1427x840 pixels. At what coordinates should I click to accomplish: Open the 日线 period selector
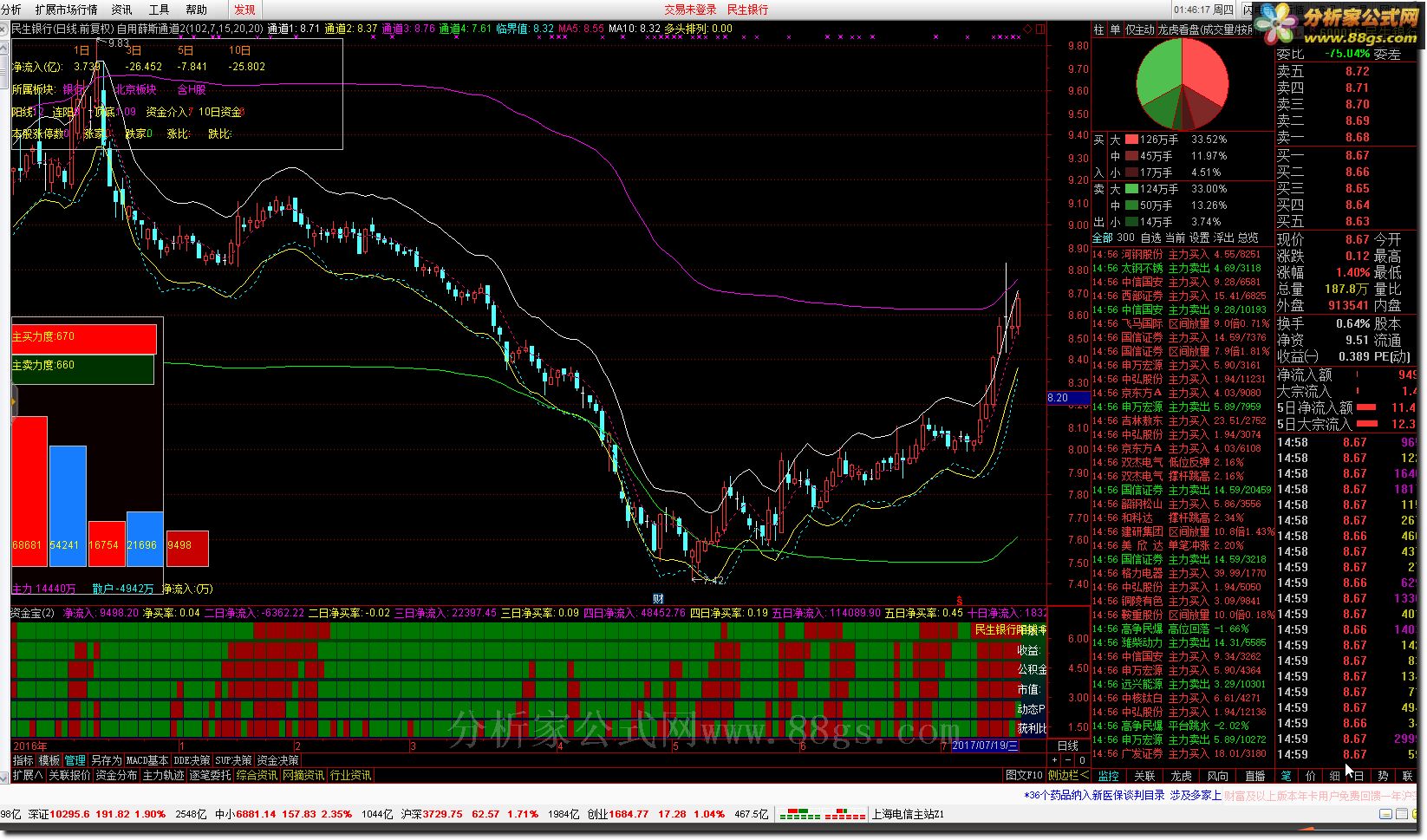(x=1068, y=746)
